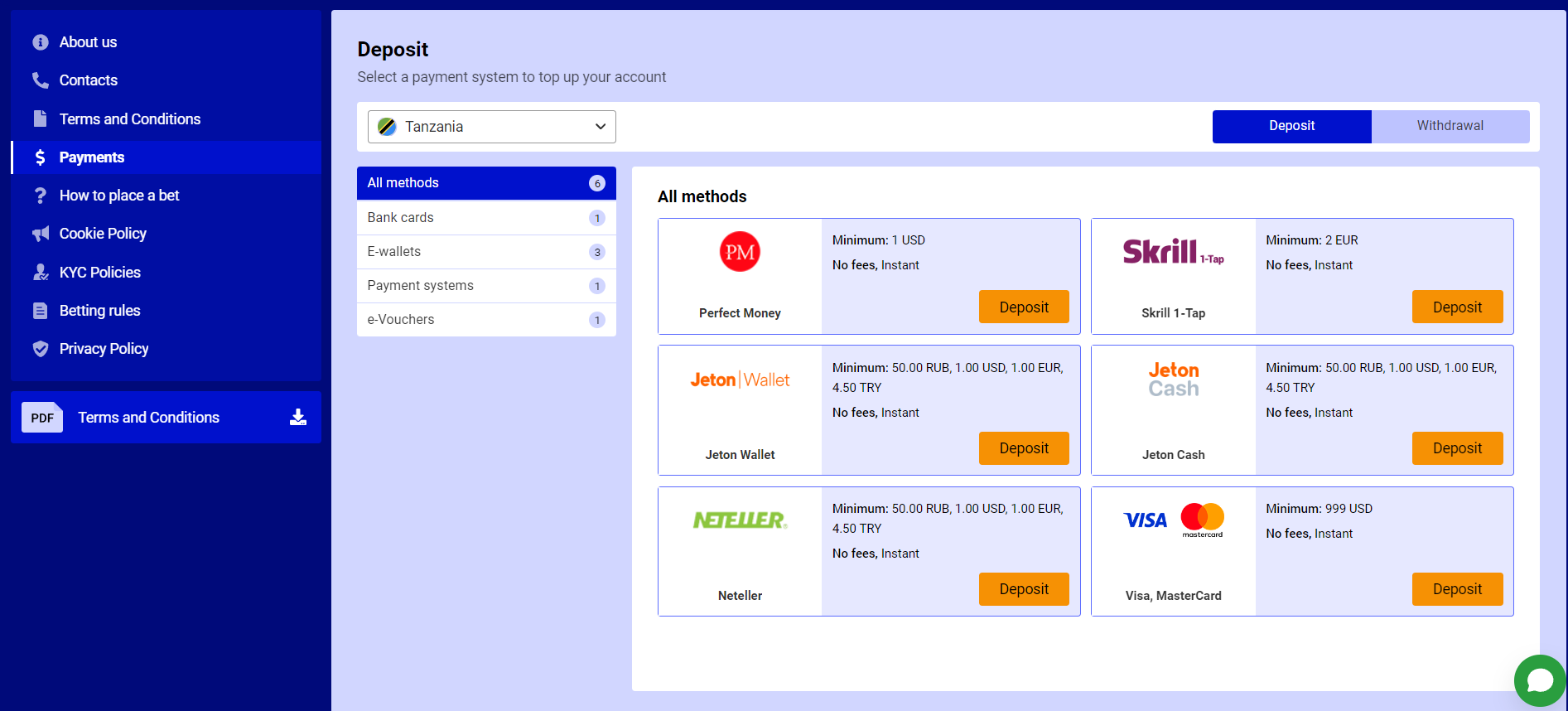Open the Tanzania country dropdown
Viewport: 1568px width, 711px height.
point(490,127)
